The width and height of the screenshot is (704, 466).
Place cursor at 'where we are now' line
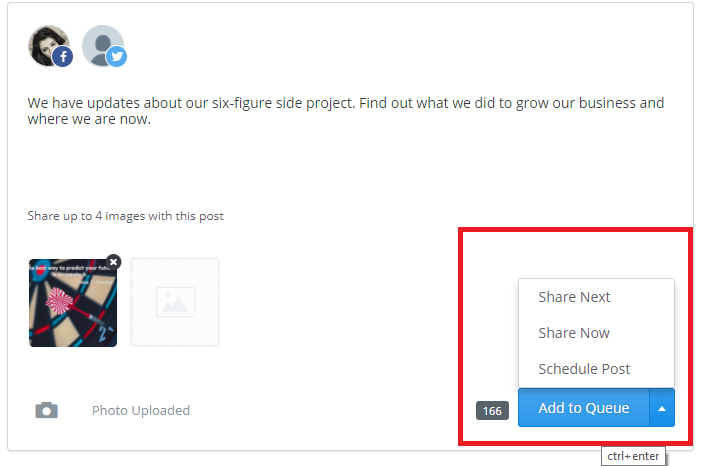[89, 120]
